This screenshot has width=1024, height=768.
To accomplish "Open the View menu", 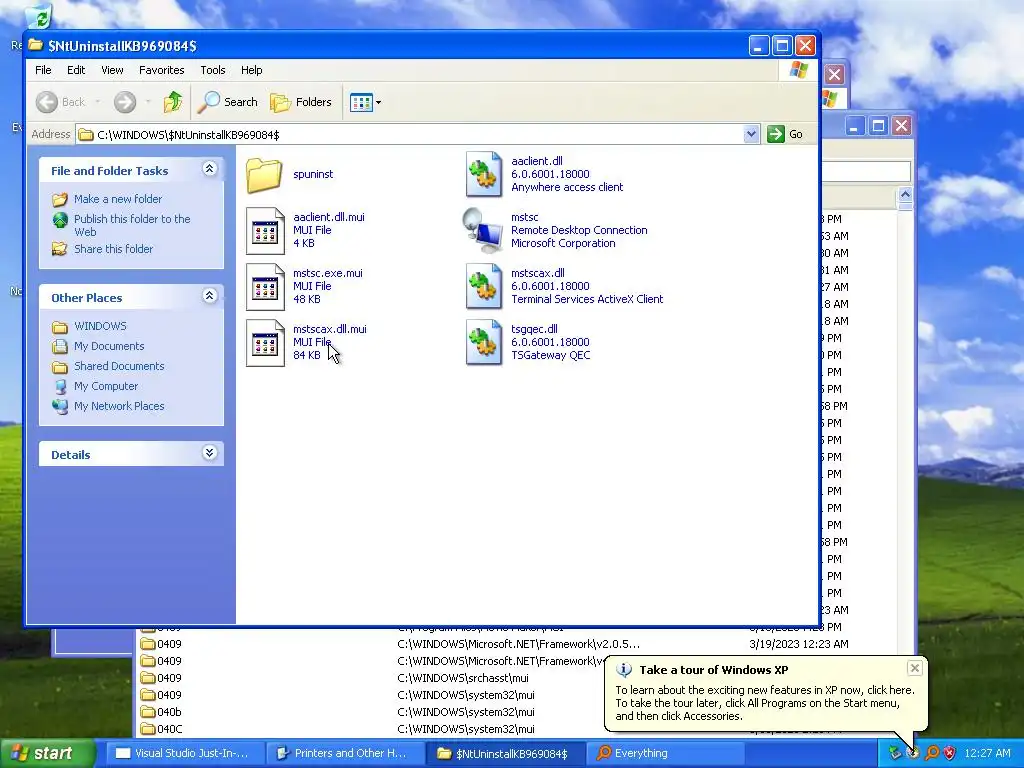I will [112, 70].
